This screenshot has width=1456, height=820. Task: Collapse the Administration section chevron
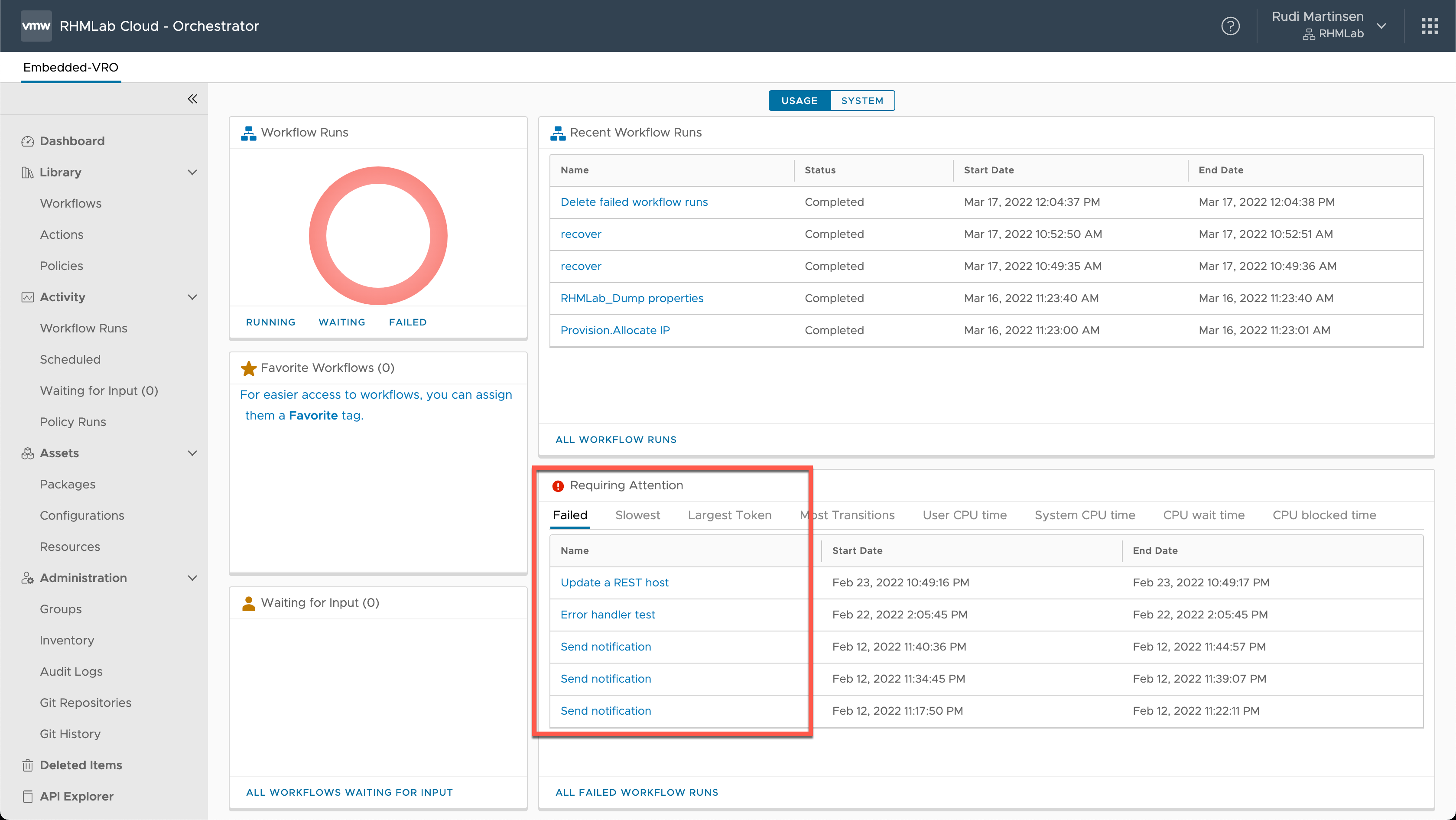192,578
